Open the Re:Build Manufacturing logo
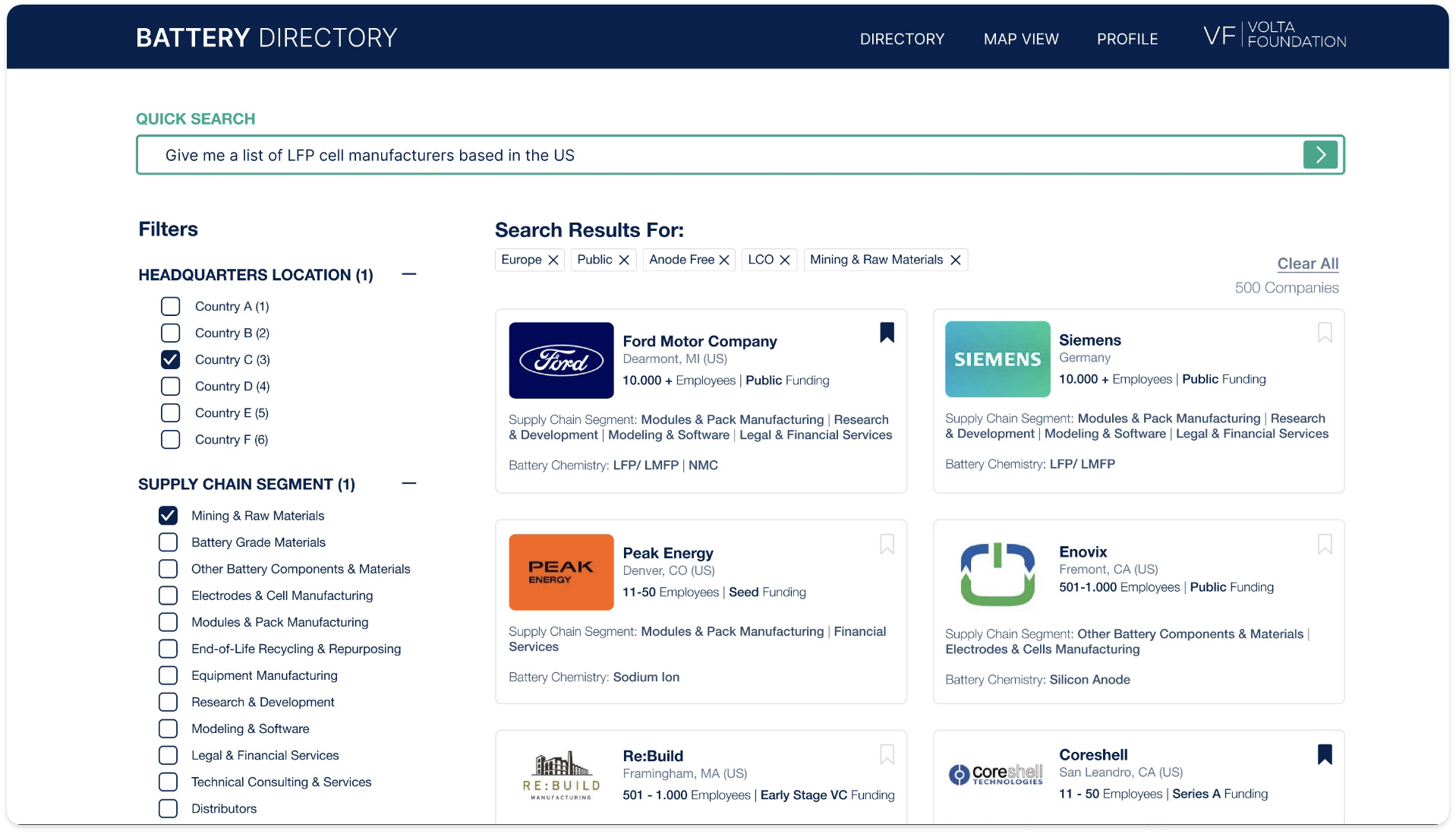 pyautogui.click(x=561, y=776)
